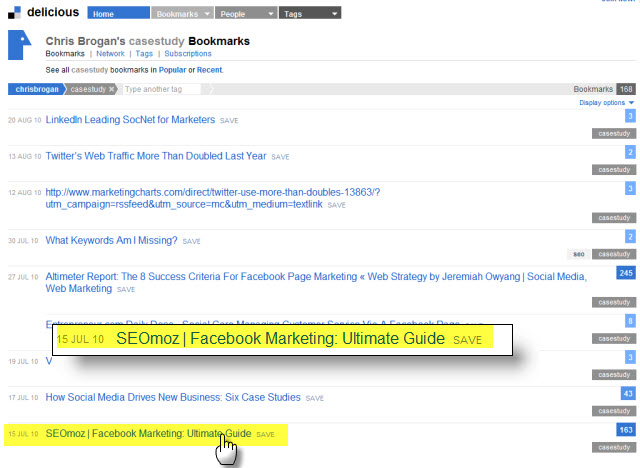Click the 43 saves count badge
Screen dimensions: 640x468
tap(629, 394)
